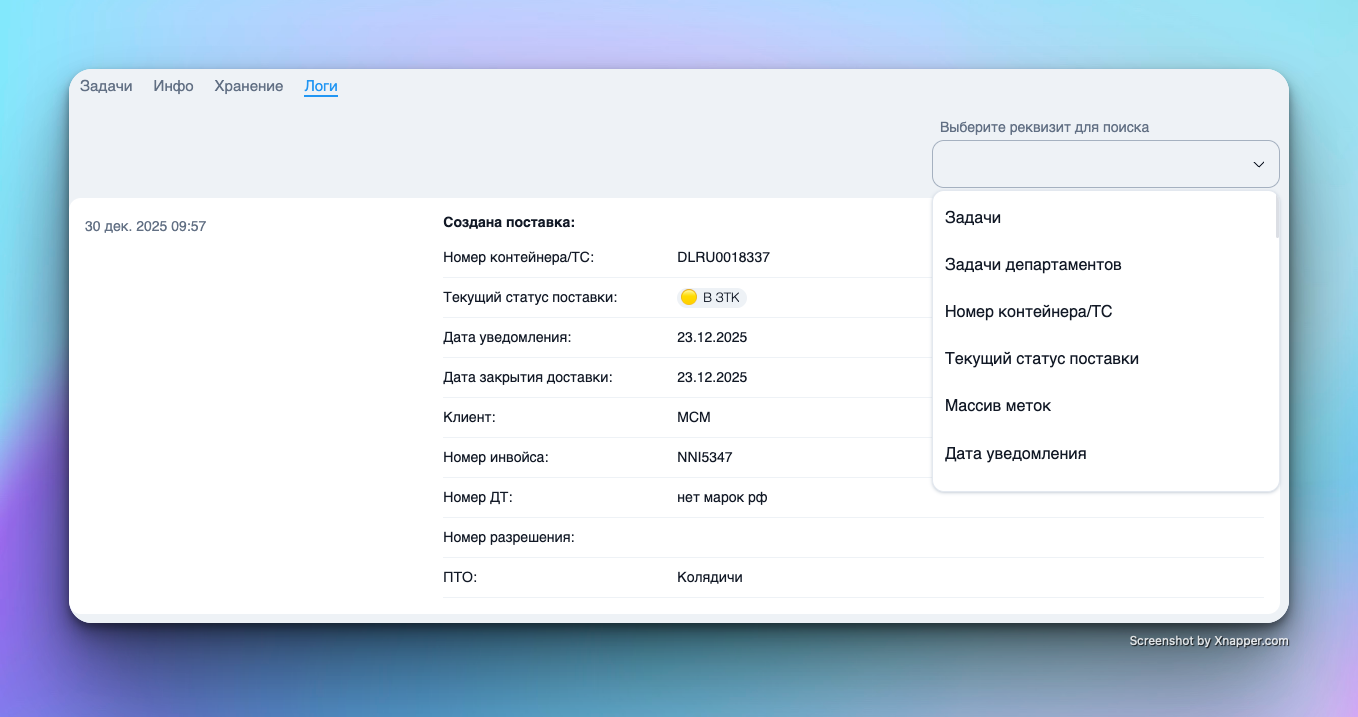Click the Клиент label
1358x717 pixels.
(x=469, y=417)
